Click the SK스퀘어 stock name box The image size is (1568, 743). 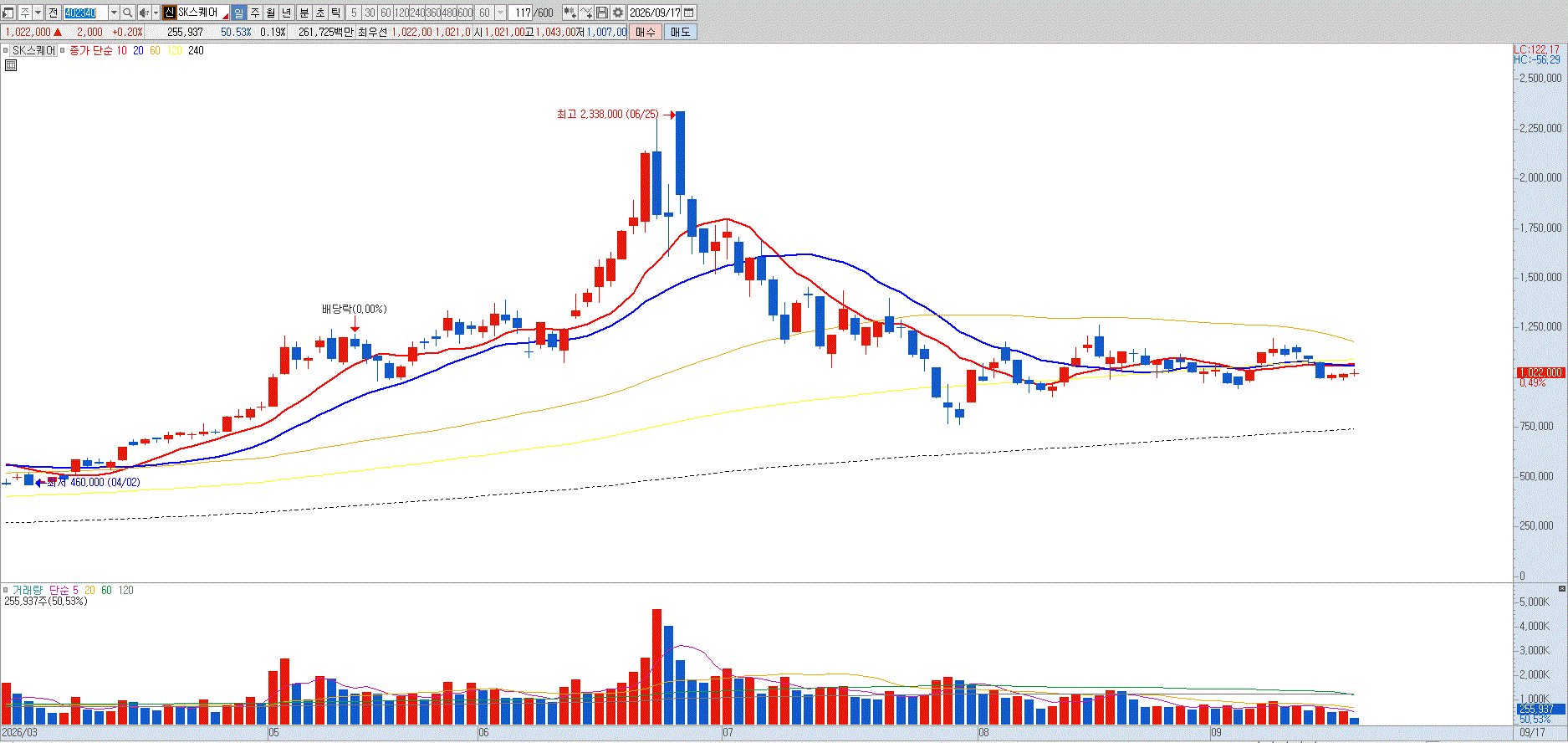pos(203,13)
